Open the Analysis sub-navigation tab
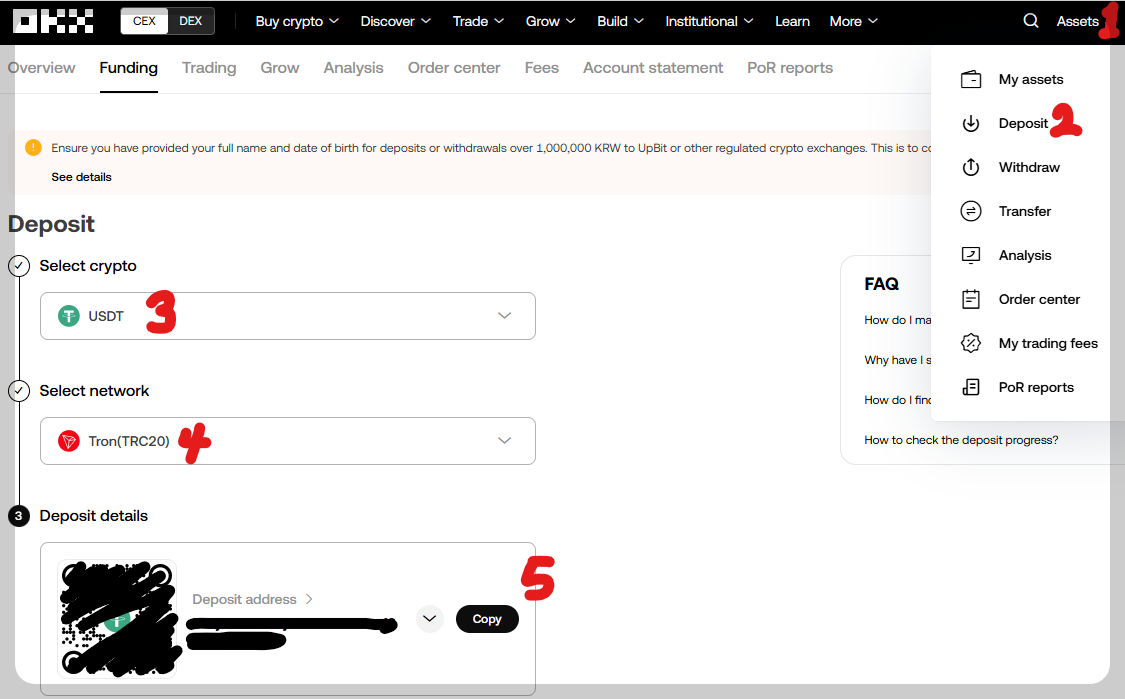Screen dimensions: 1125x699 tap(353, 67)
